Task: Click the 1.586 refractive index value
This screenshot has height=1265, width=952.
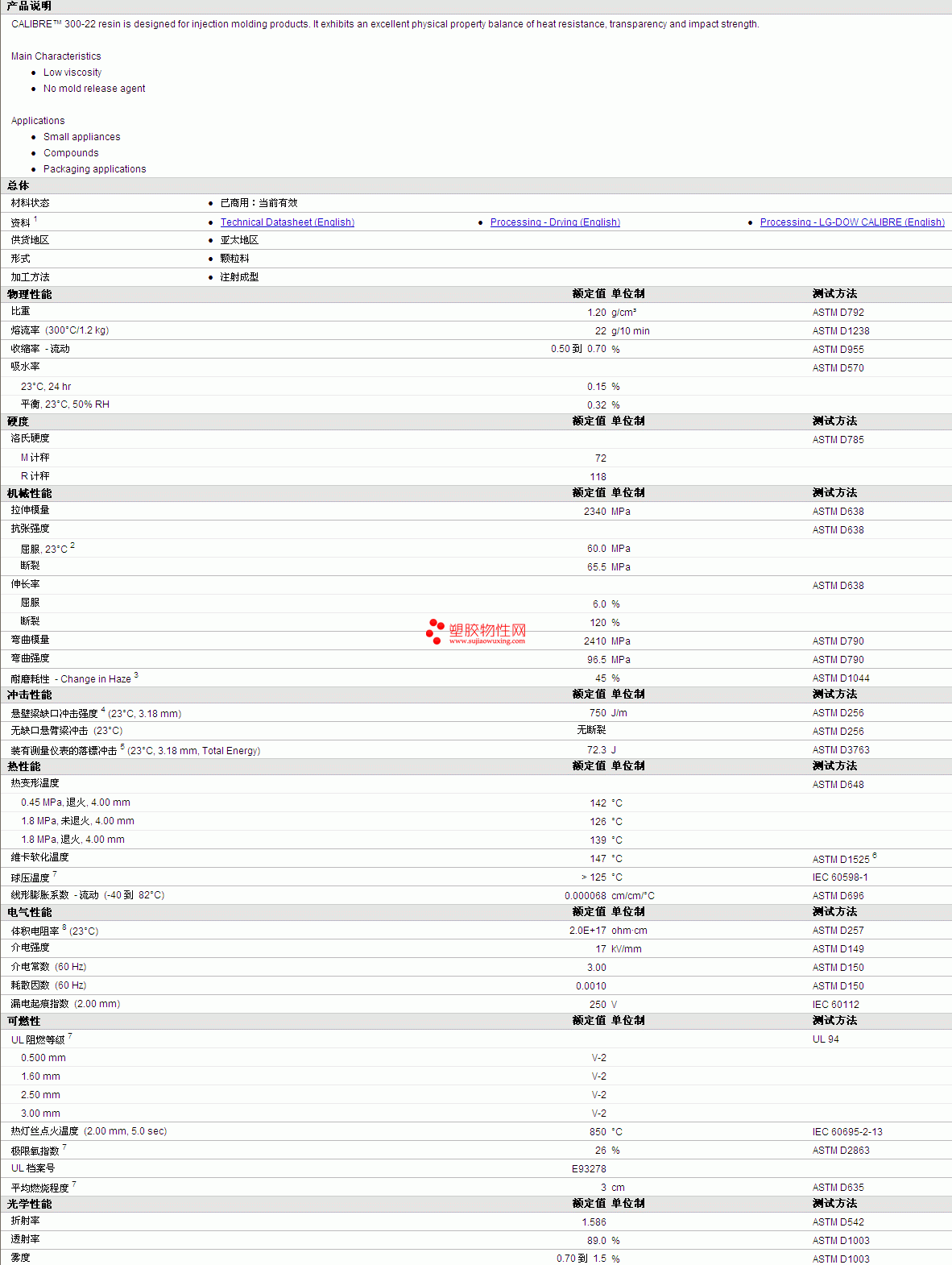Action: 594,1222
